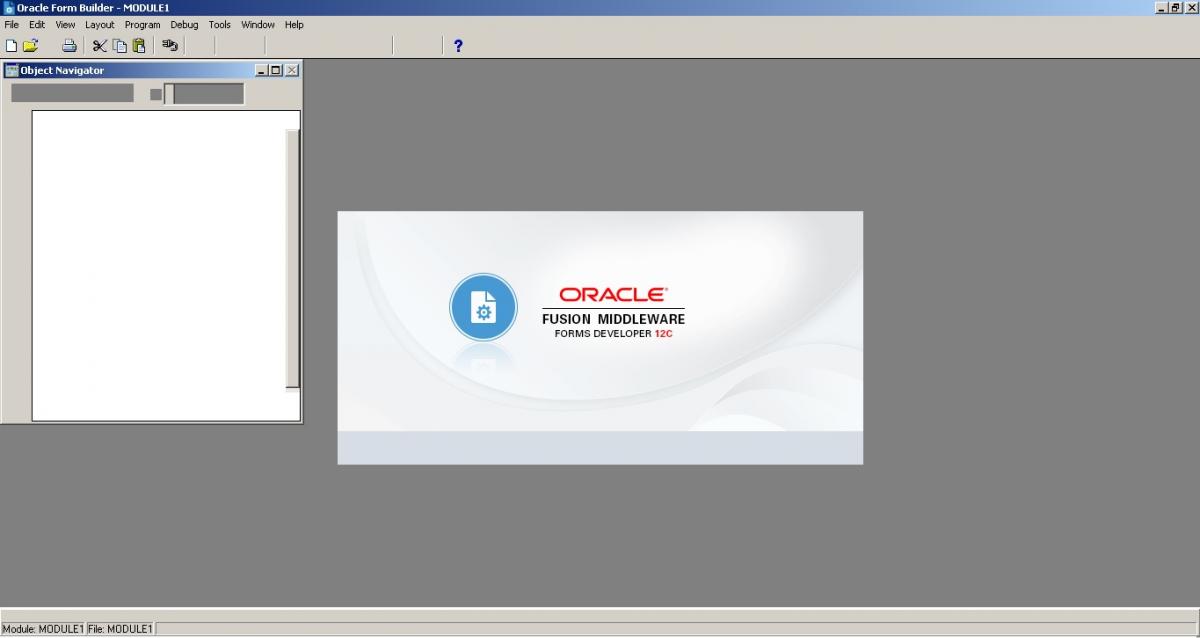Click the Copy icon in toolbar
The width and height of the screenshot is (1200, 638).
point(119,45)
